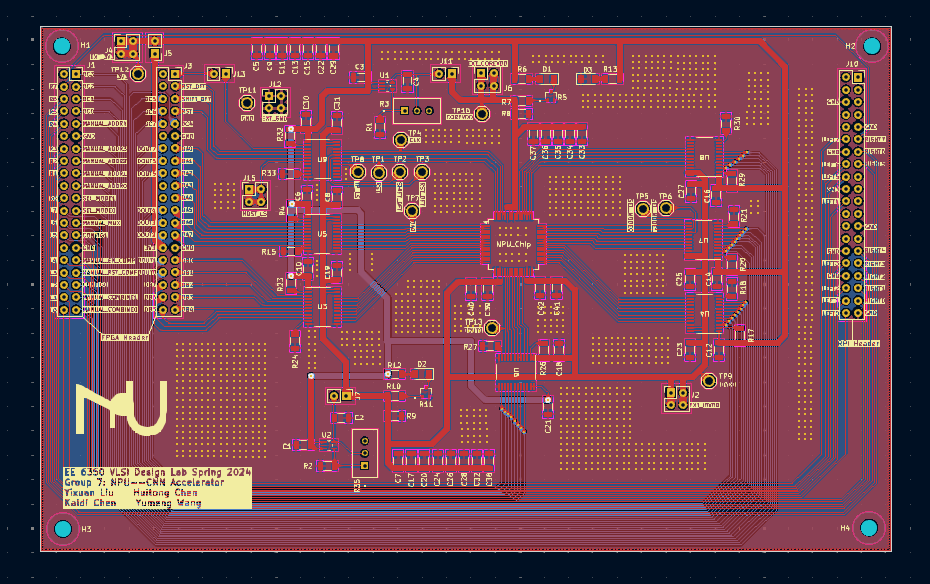The image size is (930, 584).
Task: Select test point TP9
Action: click(709, 380)
